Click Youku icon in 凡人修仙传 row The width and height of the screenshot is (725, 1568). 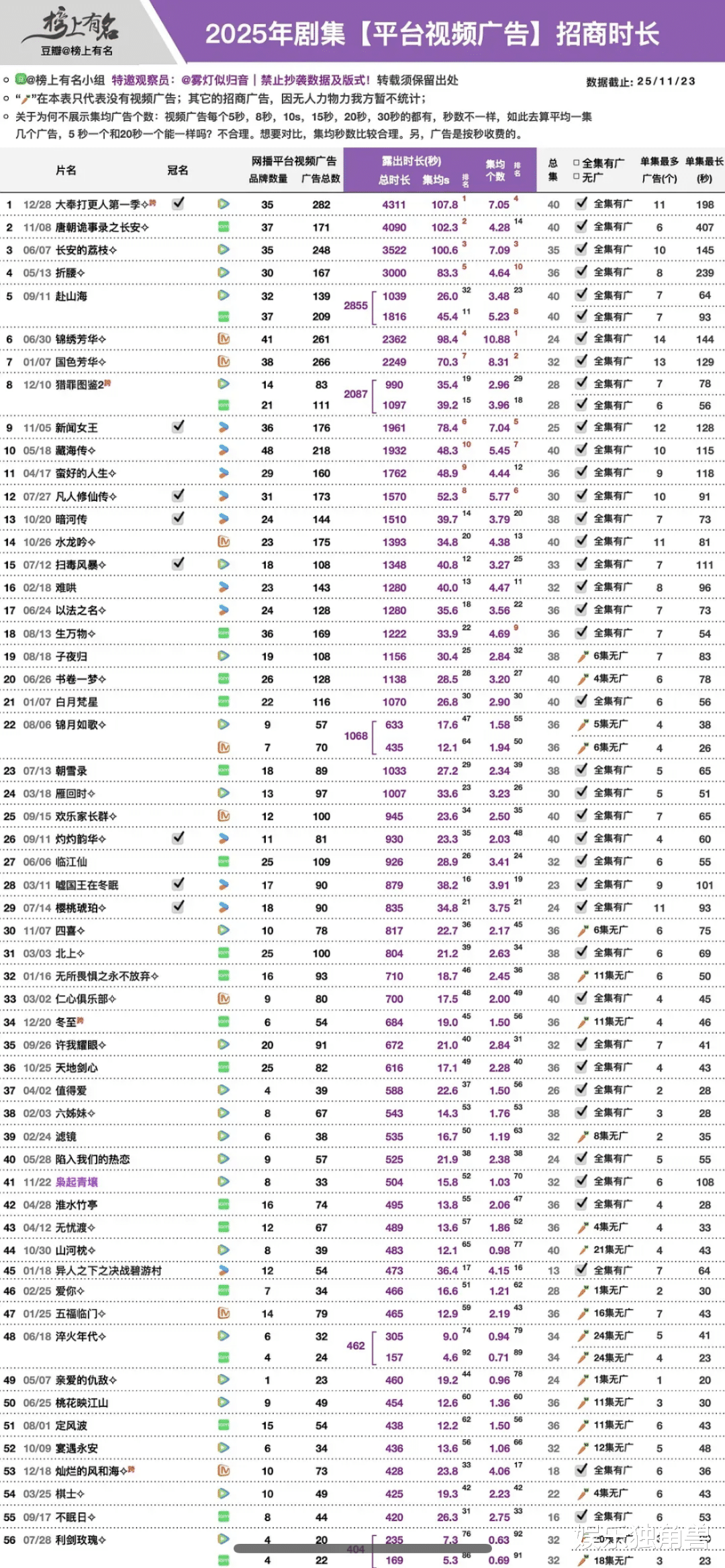[224, 496]
